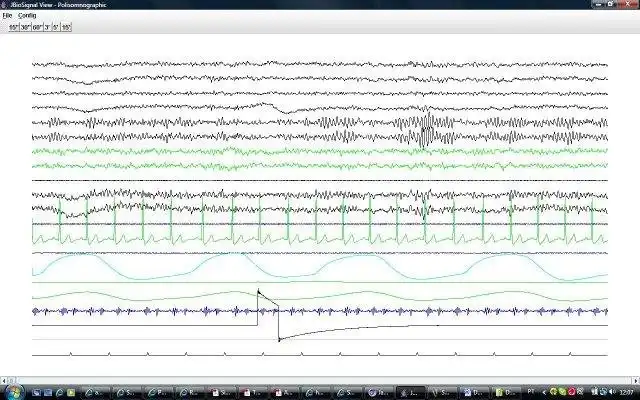The height and width of the screenshot is (400, 640).
Task: Select the 5' time window button
Action: 56,27
